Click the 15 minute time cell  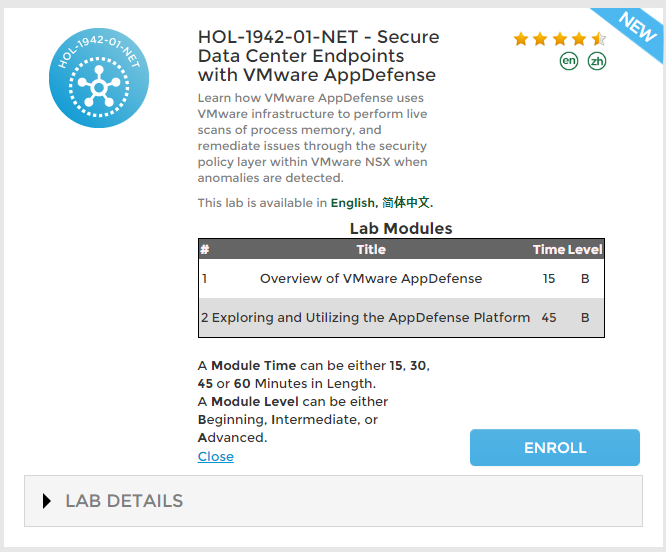coord(549,279)
